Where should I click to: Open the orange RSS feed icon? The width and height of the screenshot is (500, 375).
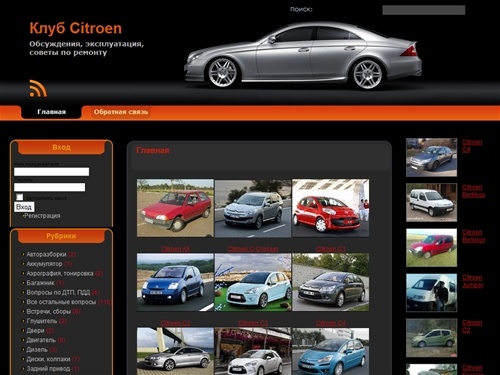tap(38, 88)
